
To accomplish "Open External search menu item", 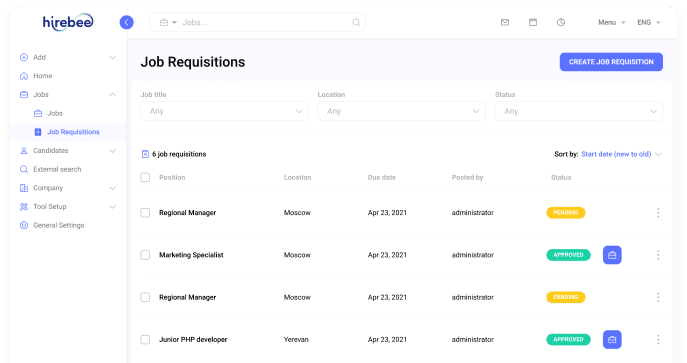I will coord(57,169).
